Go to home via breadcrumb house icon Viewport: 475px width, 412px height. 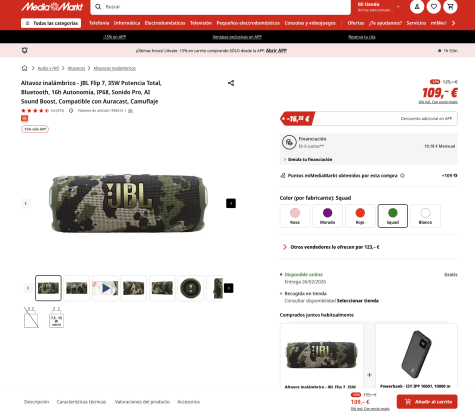click(x=24, y=68)
